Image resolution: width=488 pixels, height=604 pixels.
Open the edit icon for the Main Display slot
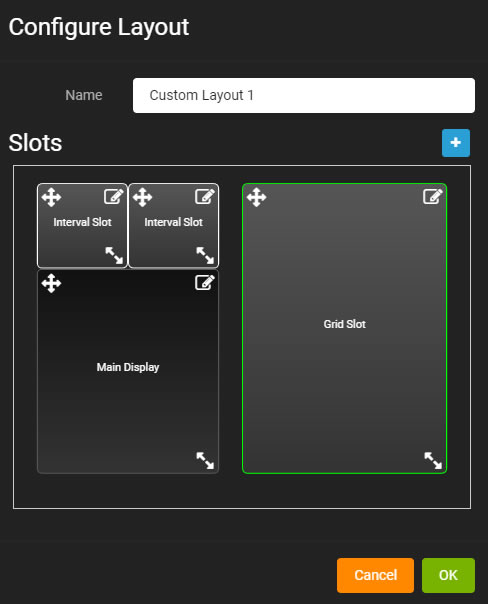[205, 282]
